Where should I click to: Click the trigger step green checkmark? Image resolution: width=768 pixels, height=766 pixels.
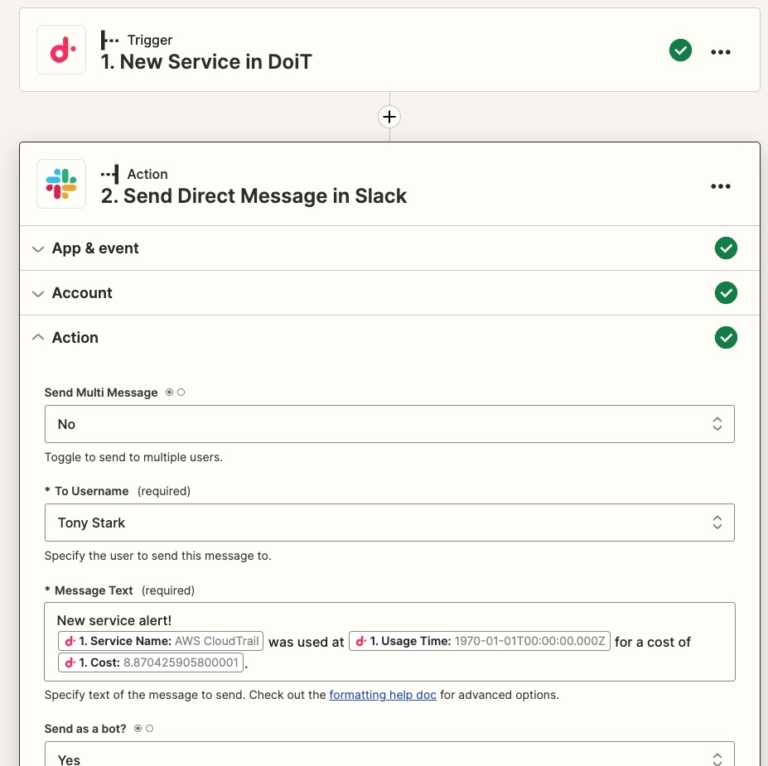pyautogui.click(x=680, y=50)
